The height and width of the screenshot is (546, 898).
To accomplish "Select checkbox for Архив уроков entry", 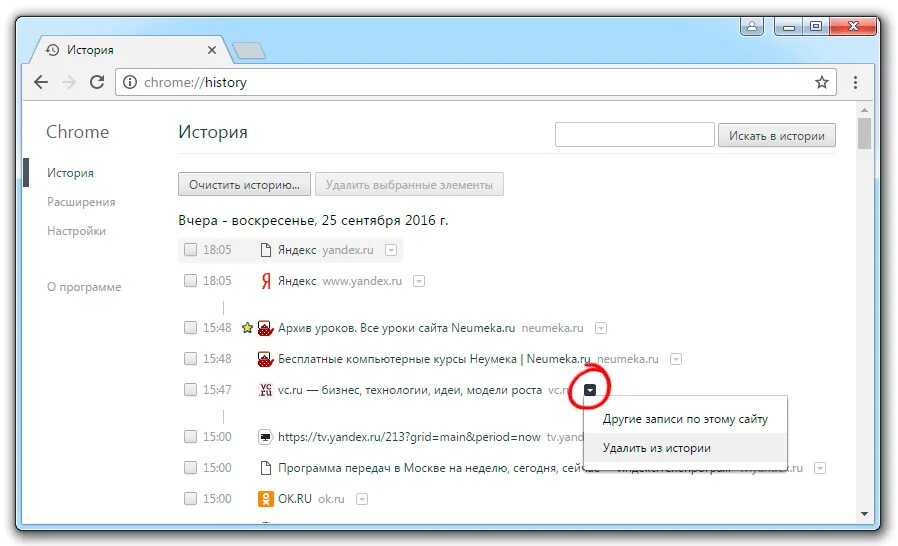I will 190,327.
